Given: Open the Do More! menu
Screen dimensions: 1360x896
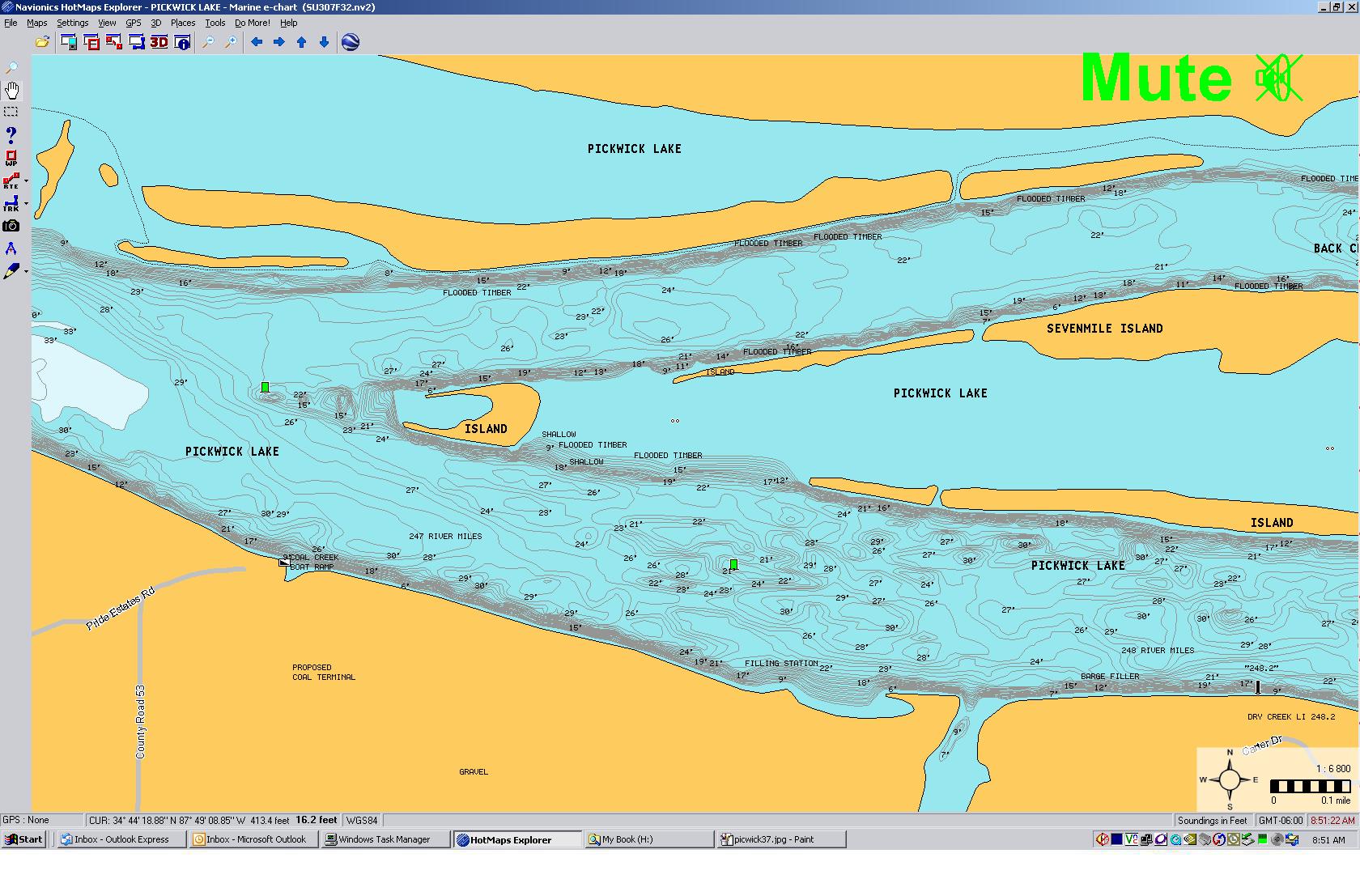Looking at the screenshot, I should pyautogui.click(x=252, y=23).
